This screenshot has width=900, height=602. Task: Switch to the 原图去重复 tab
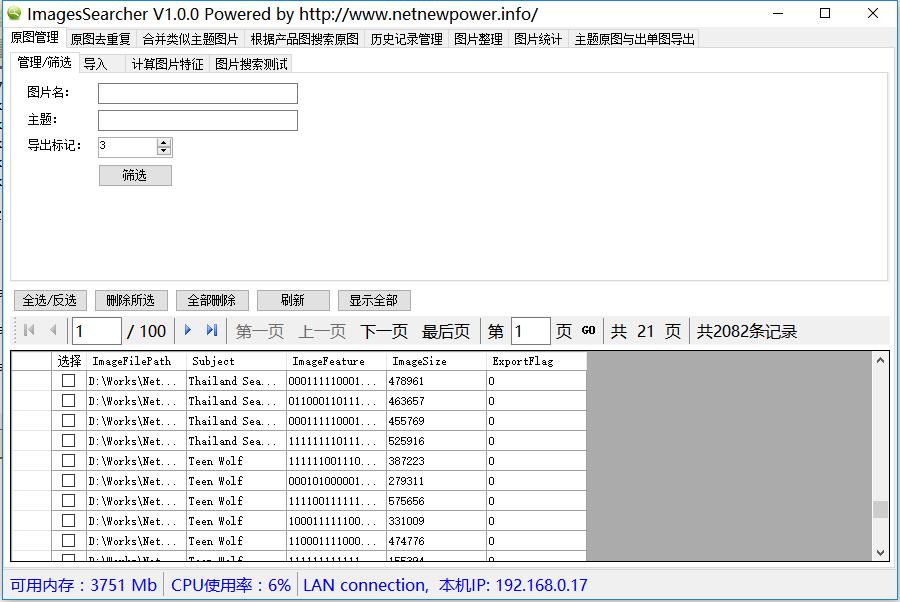point(100,40)
